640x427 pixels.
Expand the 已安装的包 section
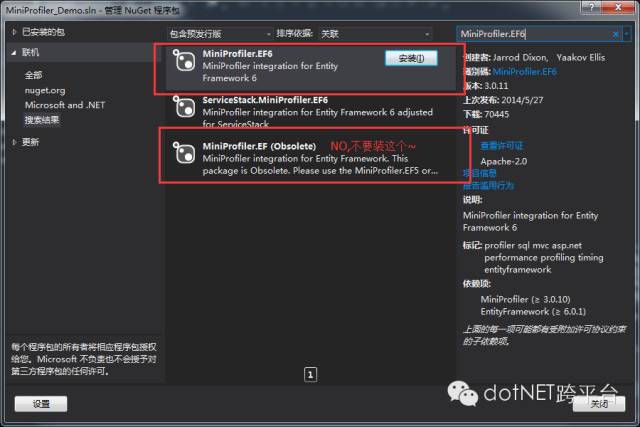(x=14, y=32)
